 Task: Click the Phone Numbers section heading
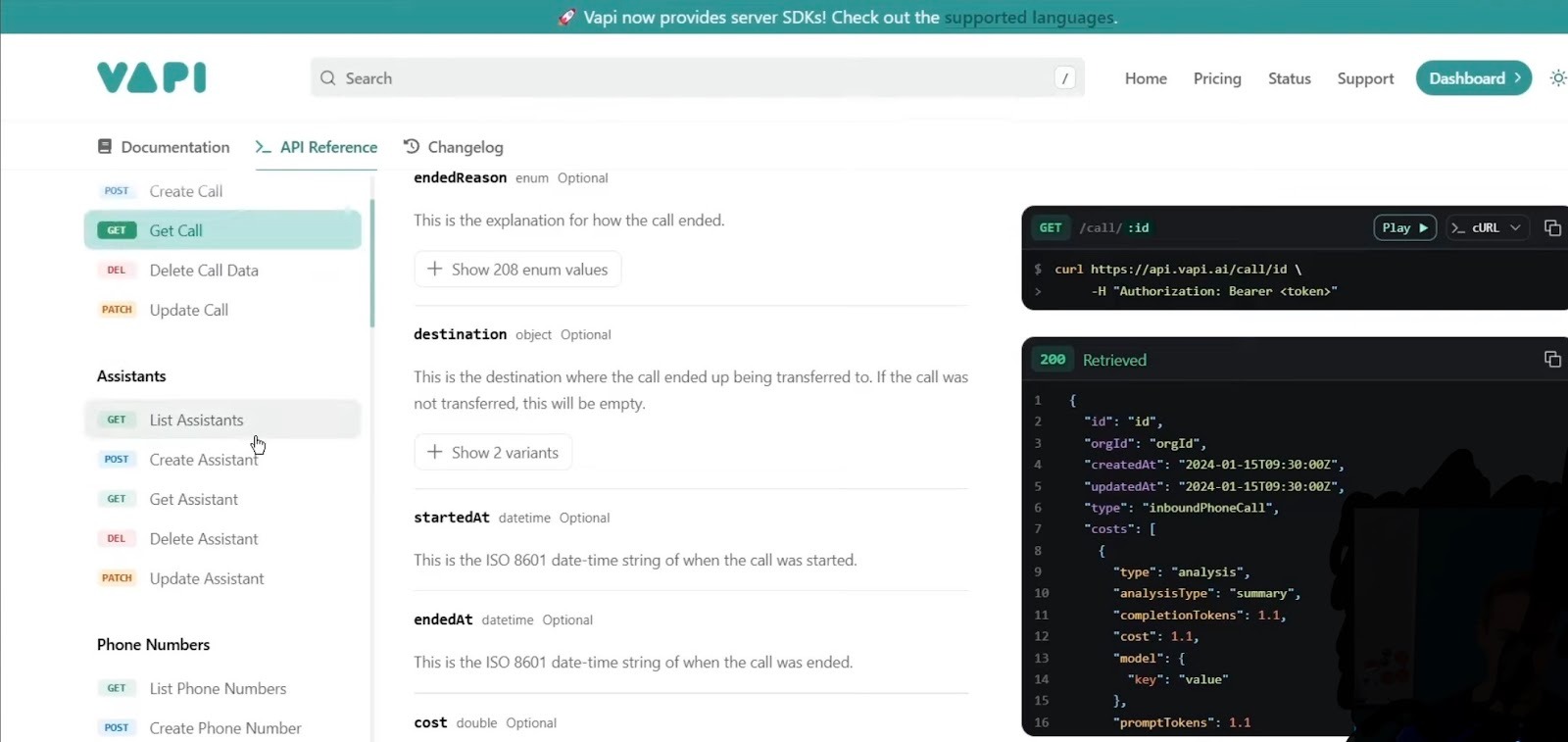[x=153, y=645]
